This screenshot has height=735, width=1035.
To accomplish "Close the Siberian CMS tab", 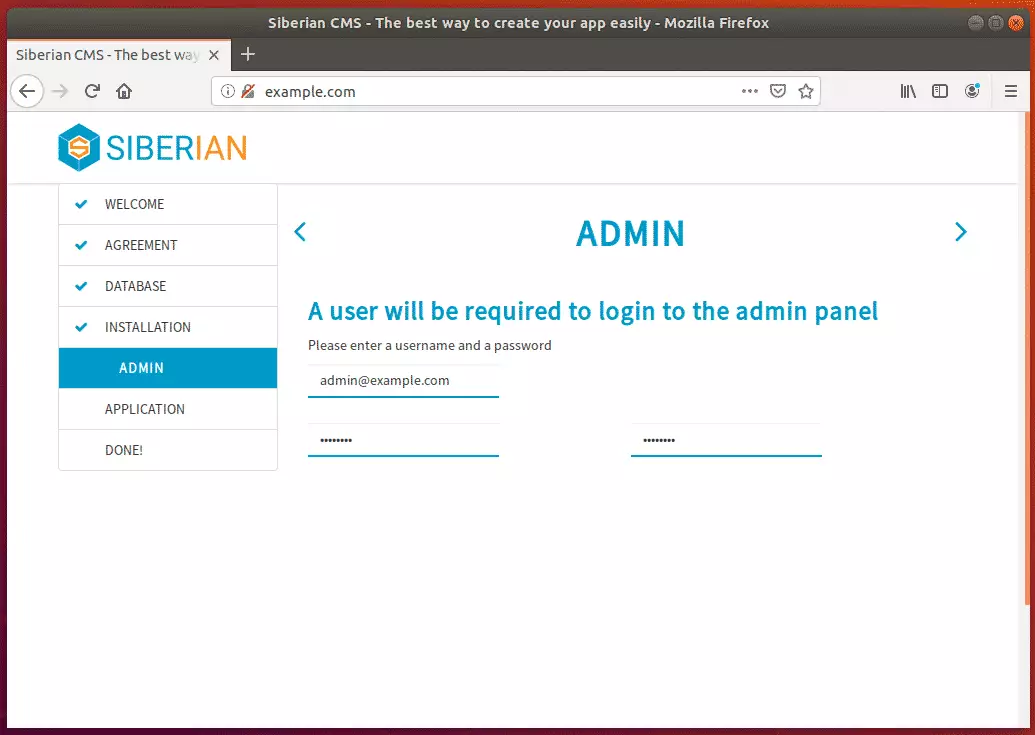I will pyautogui.click(x=214, y=55).
